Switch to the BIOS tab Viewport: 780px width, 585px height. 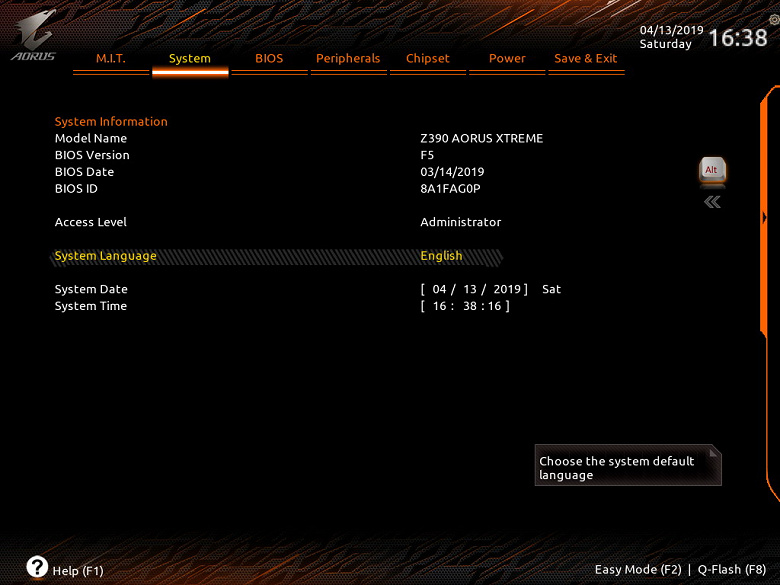269,59
